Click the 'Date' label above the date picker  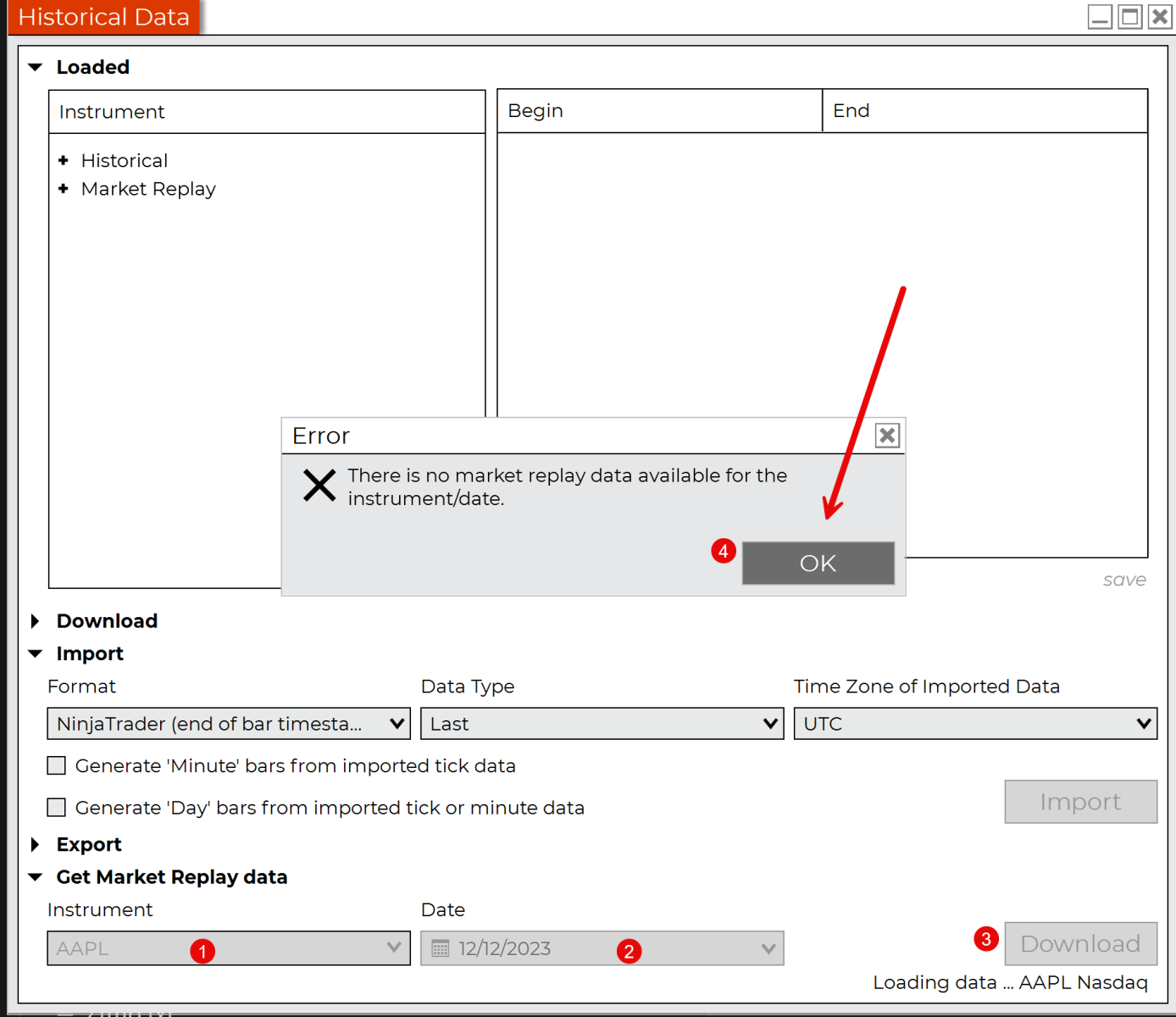coord(443,909)
